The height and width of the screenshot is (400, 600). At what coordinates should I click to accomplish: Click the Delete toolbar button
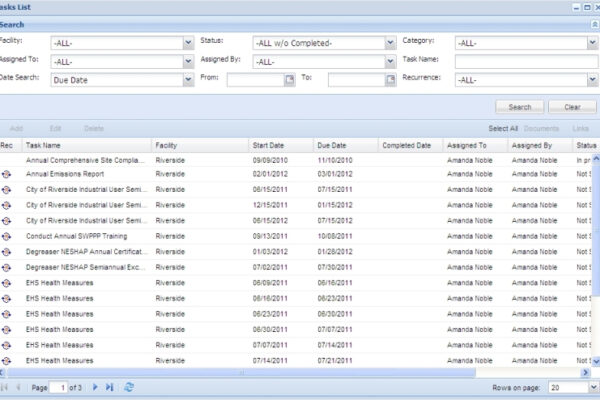(94, 129)
